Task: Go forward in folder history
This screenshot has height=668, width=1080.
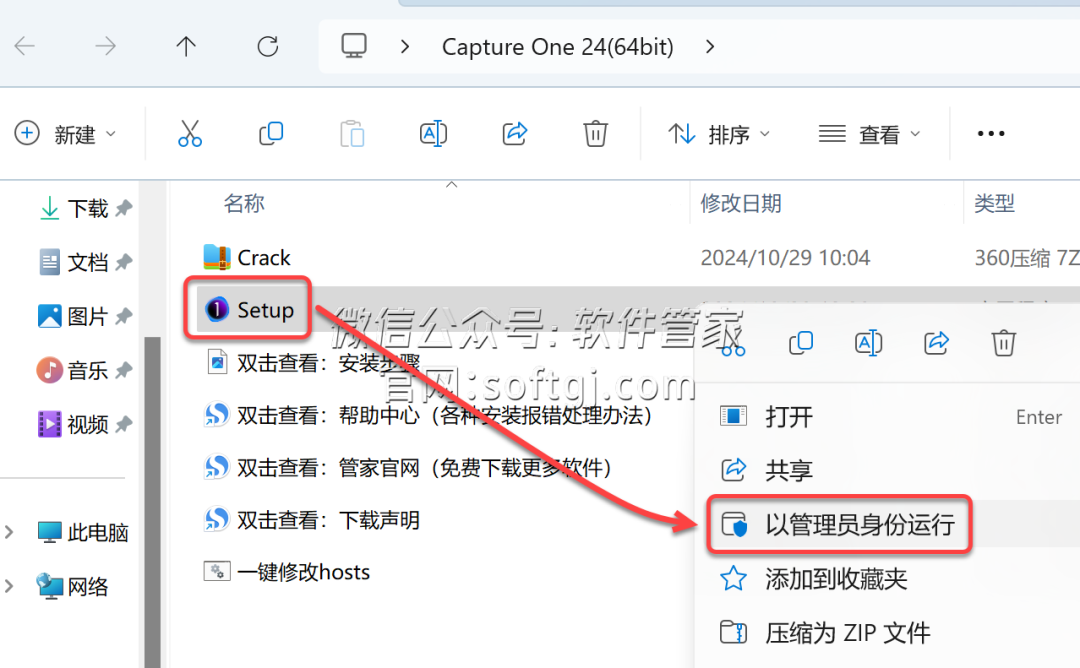Action: coord(105,46)
